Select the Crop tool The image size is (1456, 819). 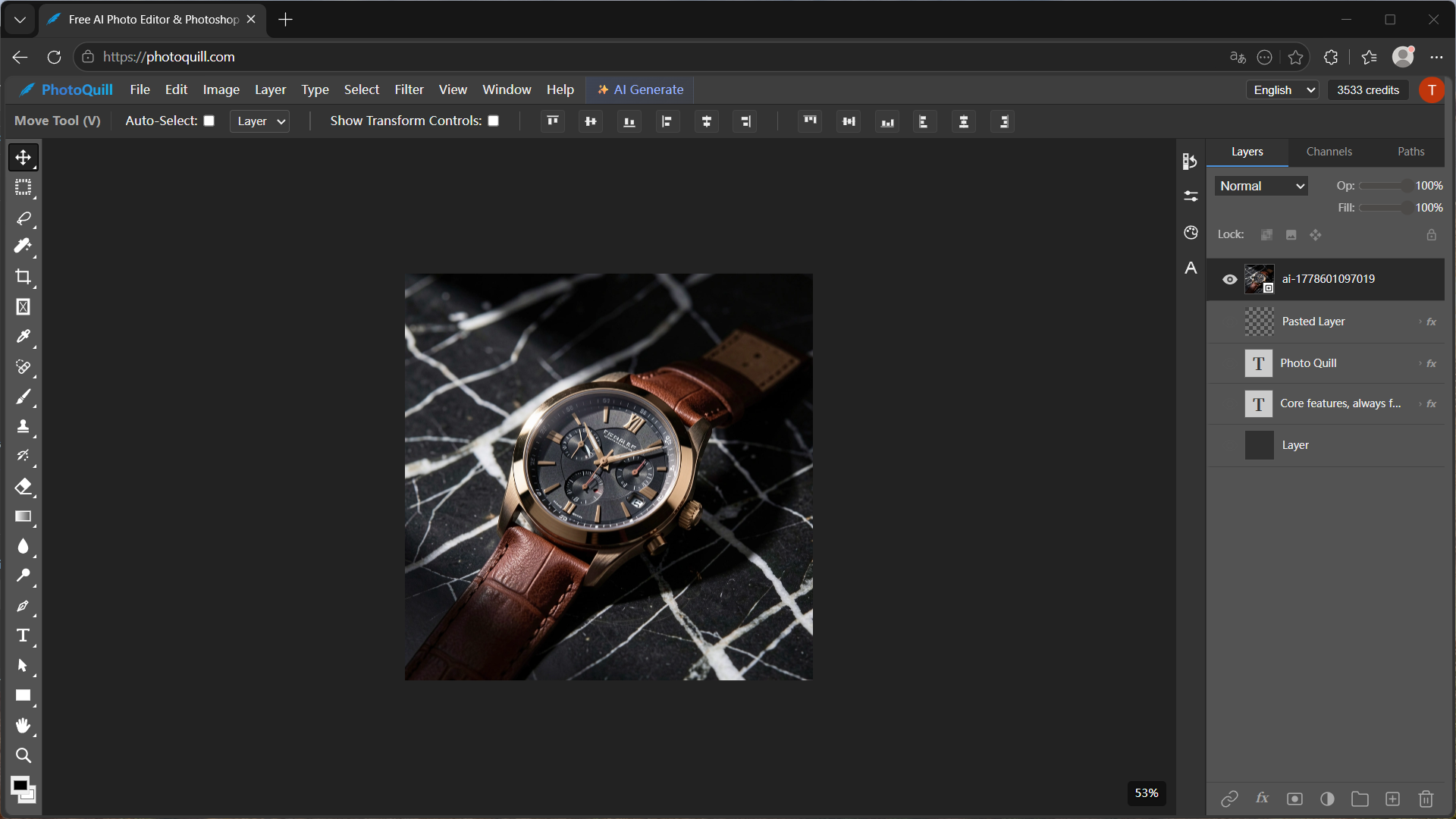coord(23,277)
